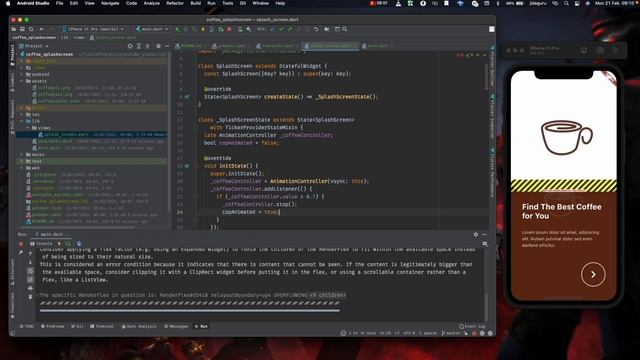This screenshot has width=640, height=360.
Task: Open main.dart run configuration dropdown
Action: click(x=152, y=29)
